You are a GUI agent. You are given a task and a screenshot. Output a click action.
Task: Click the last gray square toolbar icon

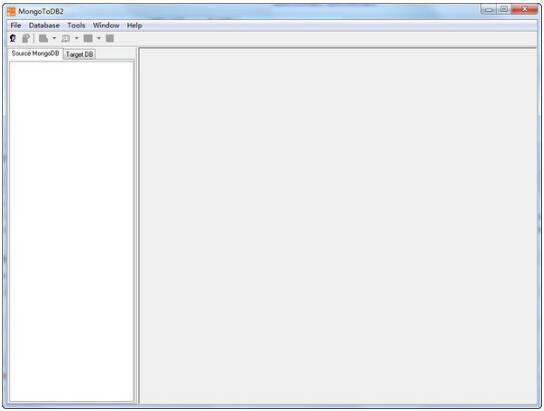click(110, 38)
